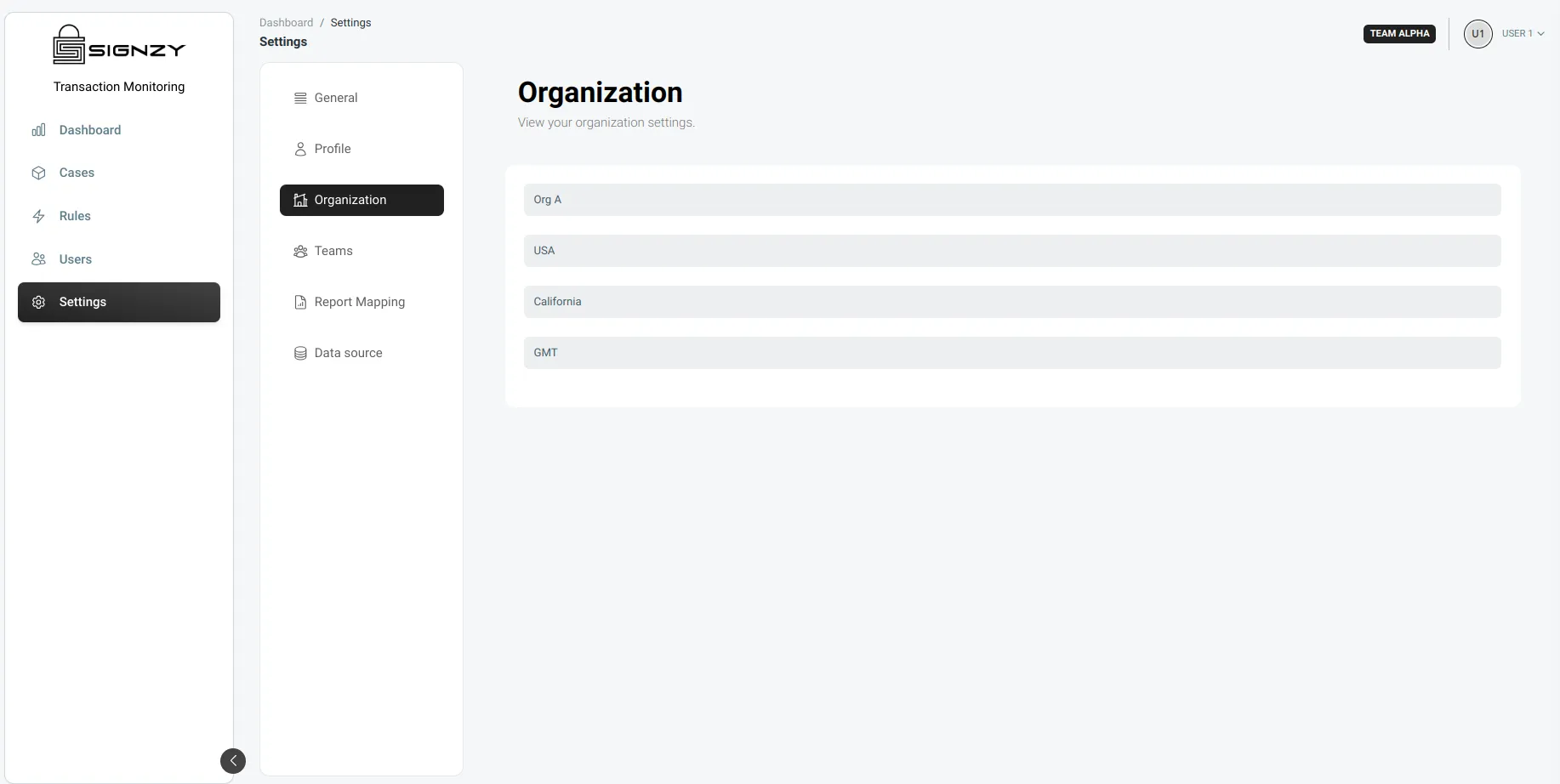Click the Transaction Monitoring label
Viewport: 1560px width, 784px height.
pyautogui.click(x=119, y=87)
